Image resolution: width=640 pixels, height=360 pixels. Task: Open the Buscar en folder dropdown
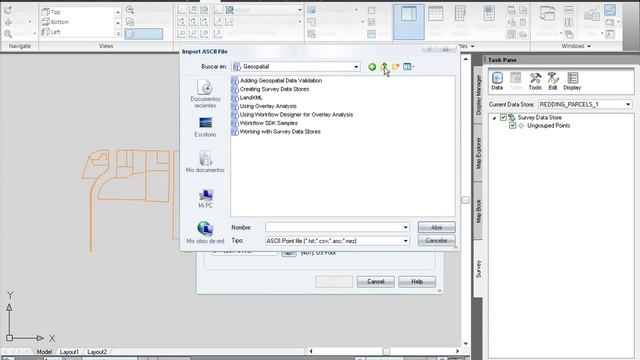click(x=356, y=67)
